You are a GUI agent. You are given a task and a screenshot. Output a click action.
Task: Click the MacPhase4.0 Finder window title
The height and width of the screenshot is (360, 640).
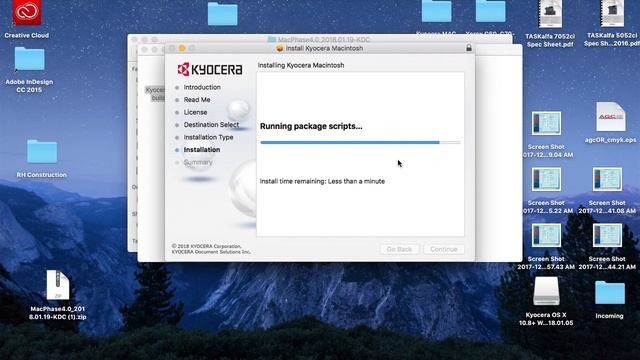click(x=324, y=40)
